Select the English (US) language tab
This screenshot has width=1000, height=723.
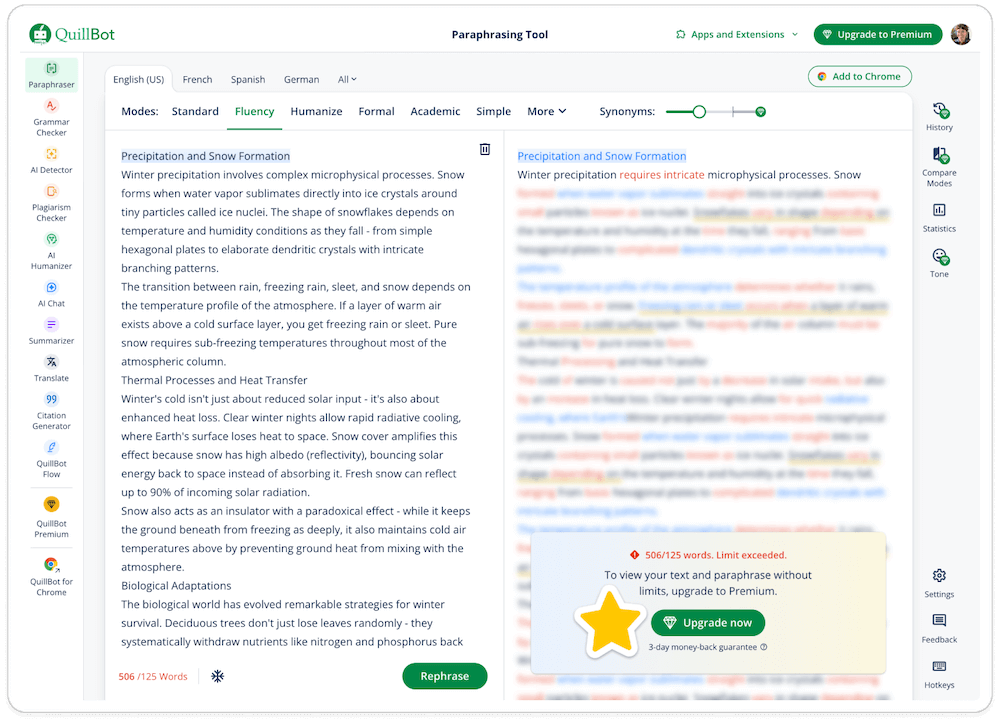pyautogui.click(x=138, y=80)
